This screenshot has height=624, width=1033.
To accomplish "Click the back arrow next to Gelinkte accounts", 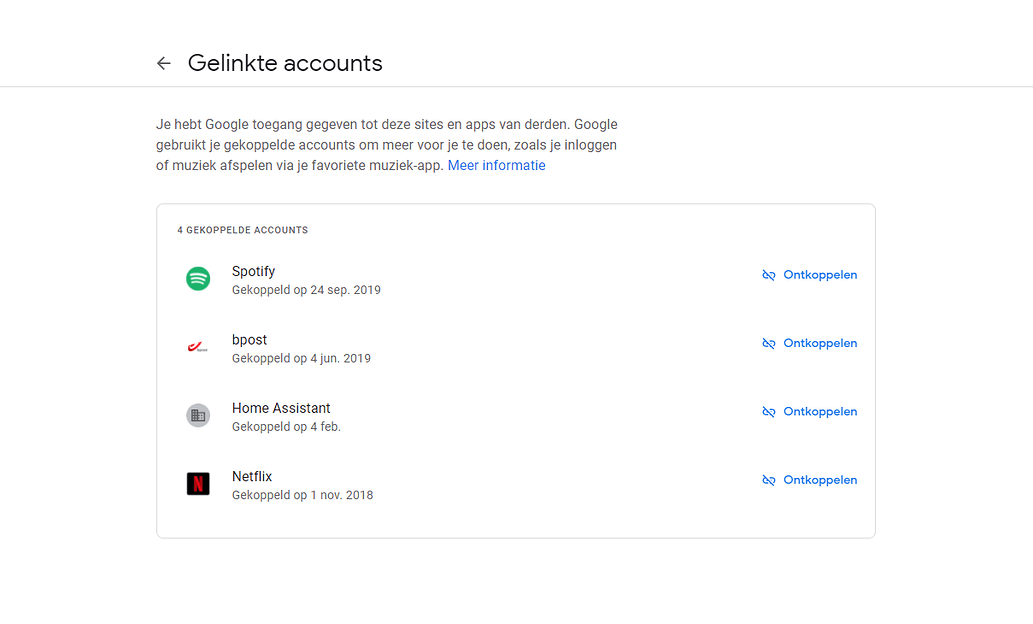I will (164, 62).
